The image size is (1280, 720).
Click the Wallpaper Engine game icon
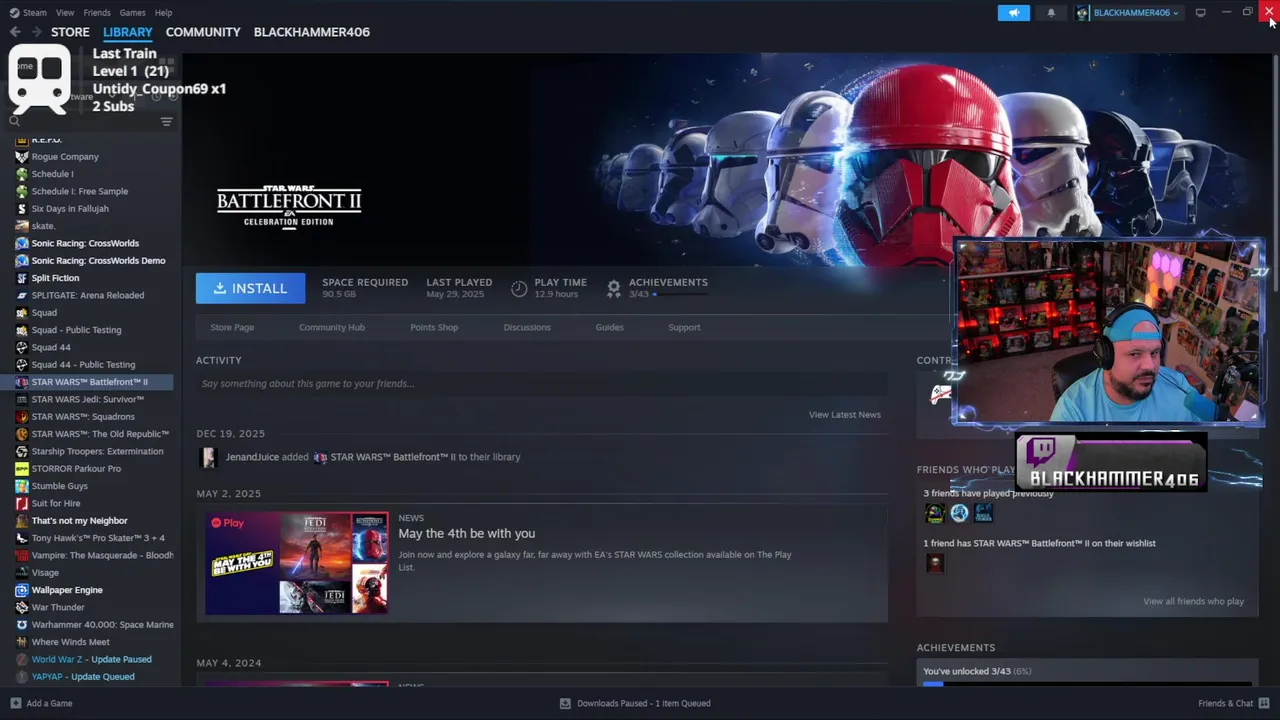pos(22,590)
